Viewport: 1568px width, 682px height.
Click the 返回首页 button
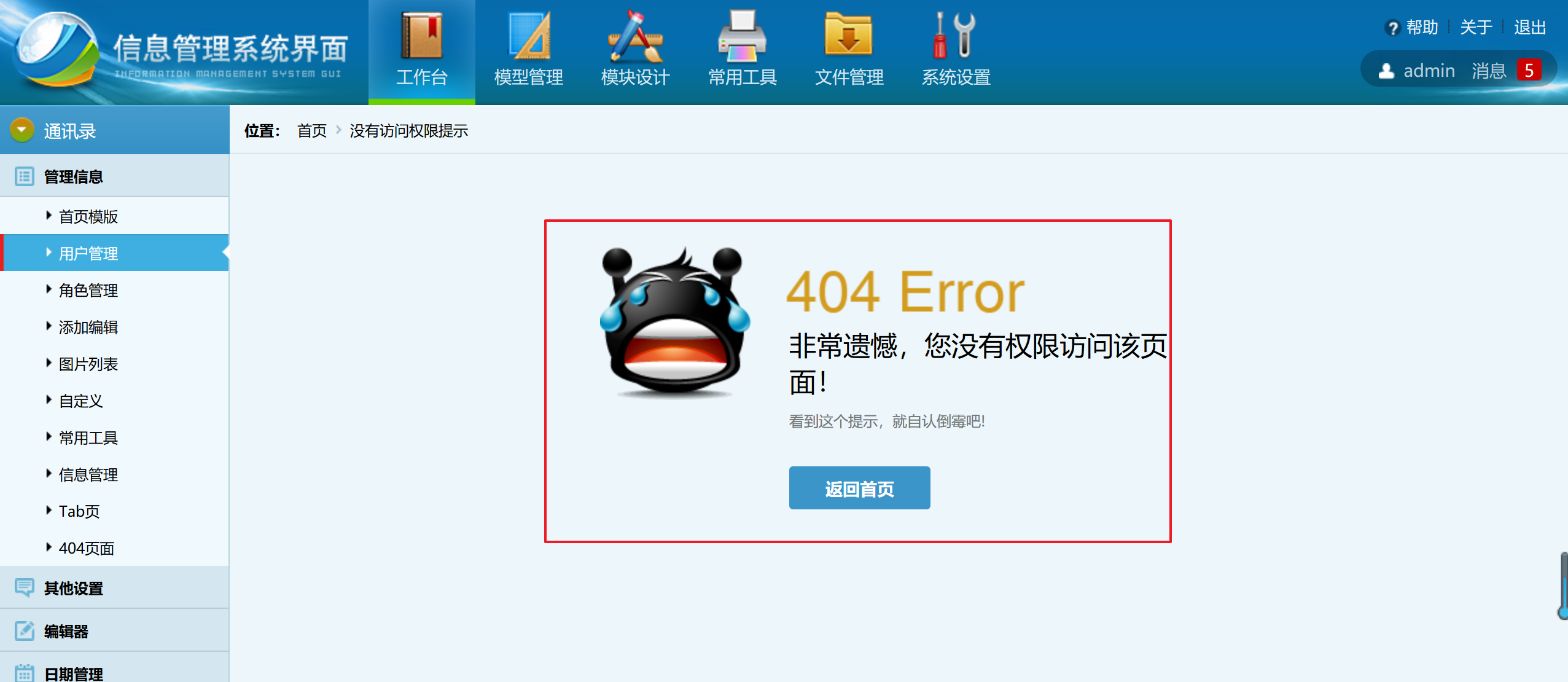pos(859,488)
